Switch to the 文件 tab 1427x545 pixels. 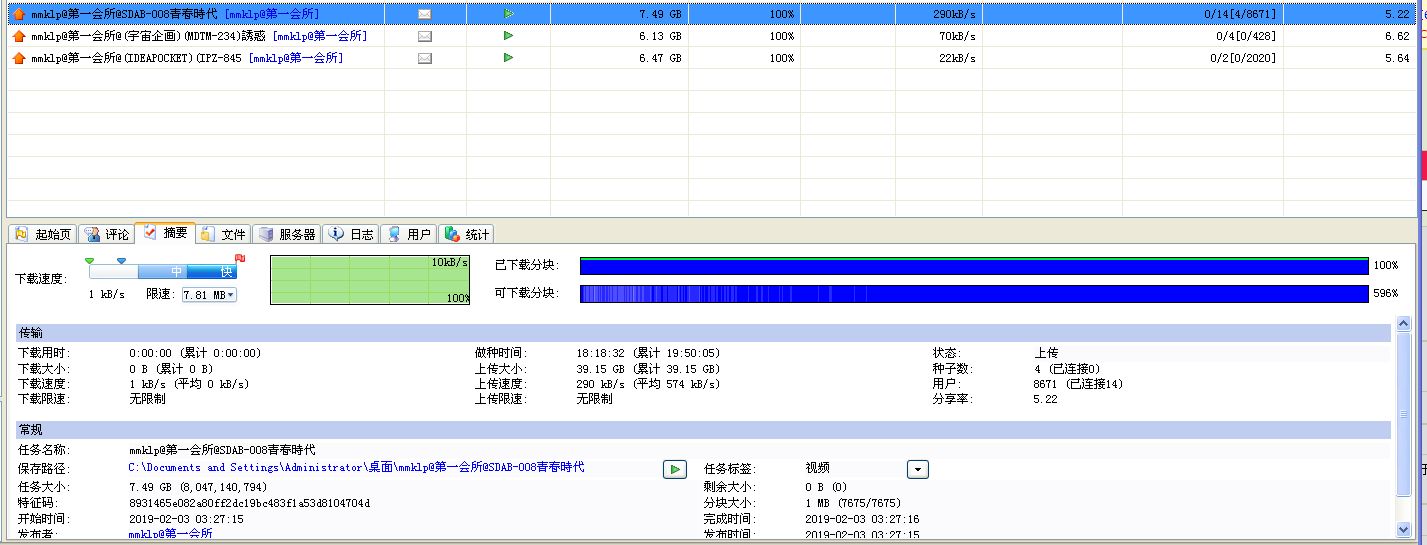(x=223, y=234)
